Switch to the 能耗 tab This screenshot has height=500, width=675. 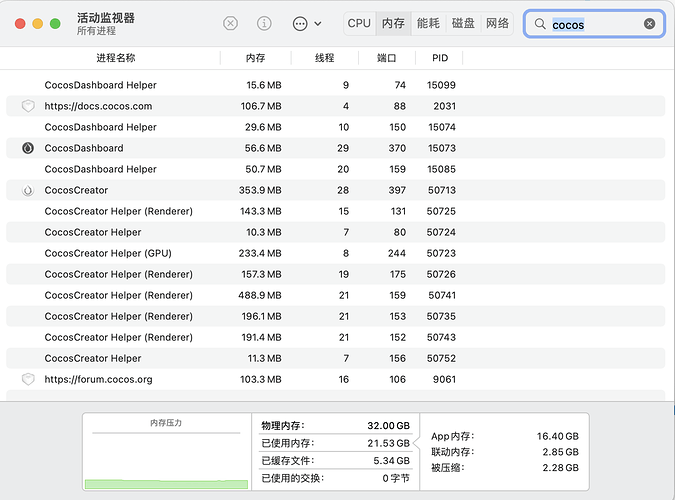tap(428, 23)
